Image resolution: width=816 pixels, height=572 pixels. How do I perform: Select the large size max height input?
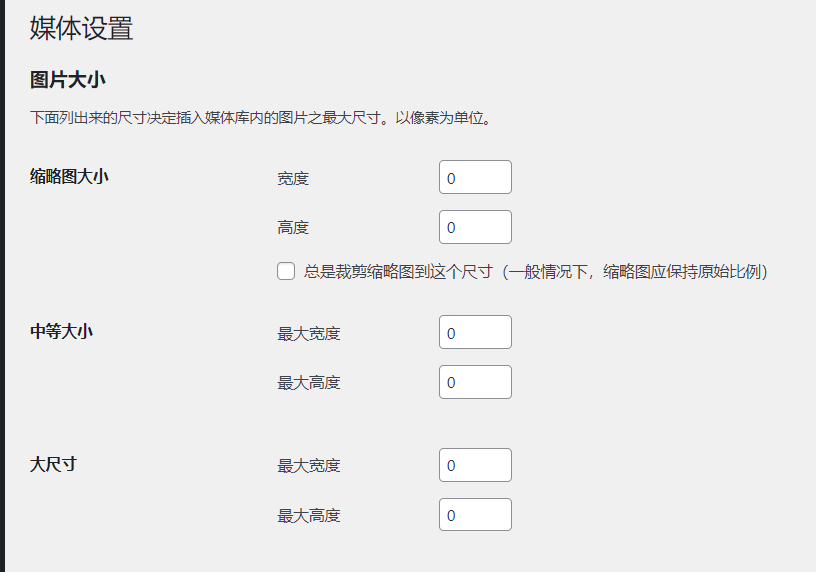475,515
